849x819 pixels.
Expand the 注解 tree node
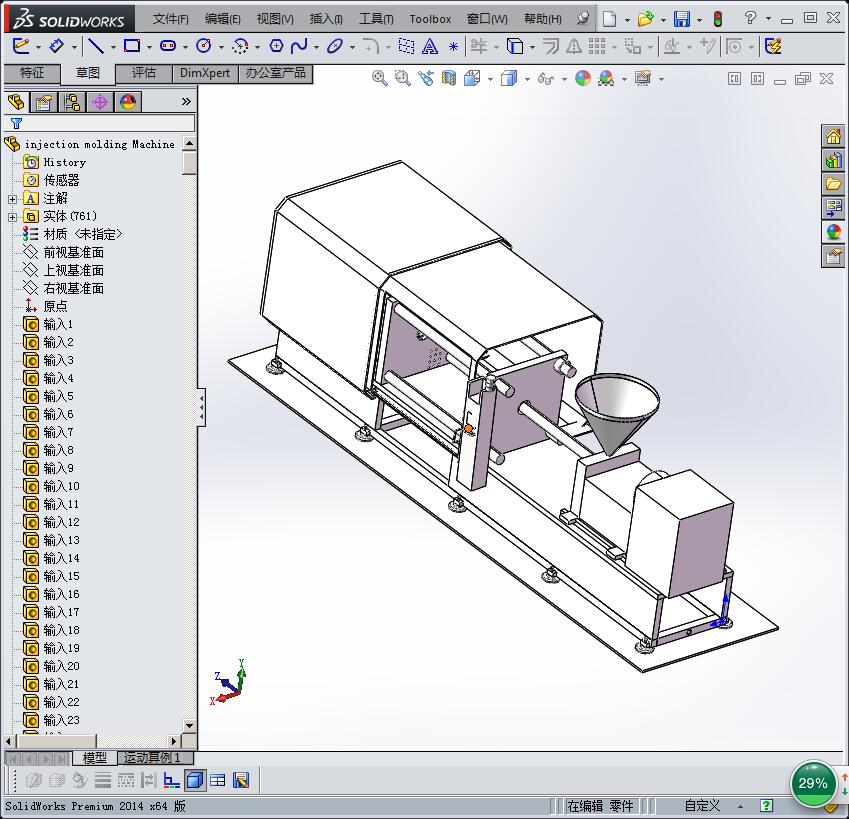click(12, 199)
